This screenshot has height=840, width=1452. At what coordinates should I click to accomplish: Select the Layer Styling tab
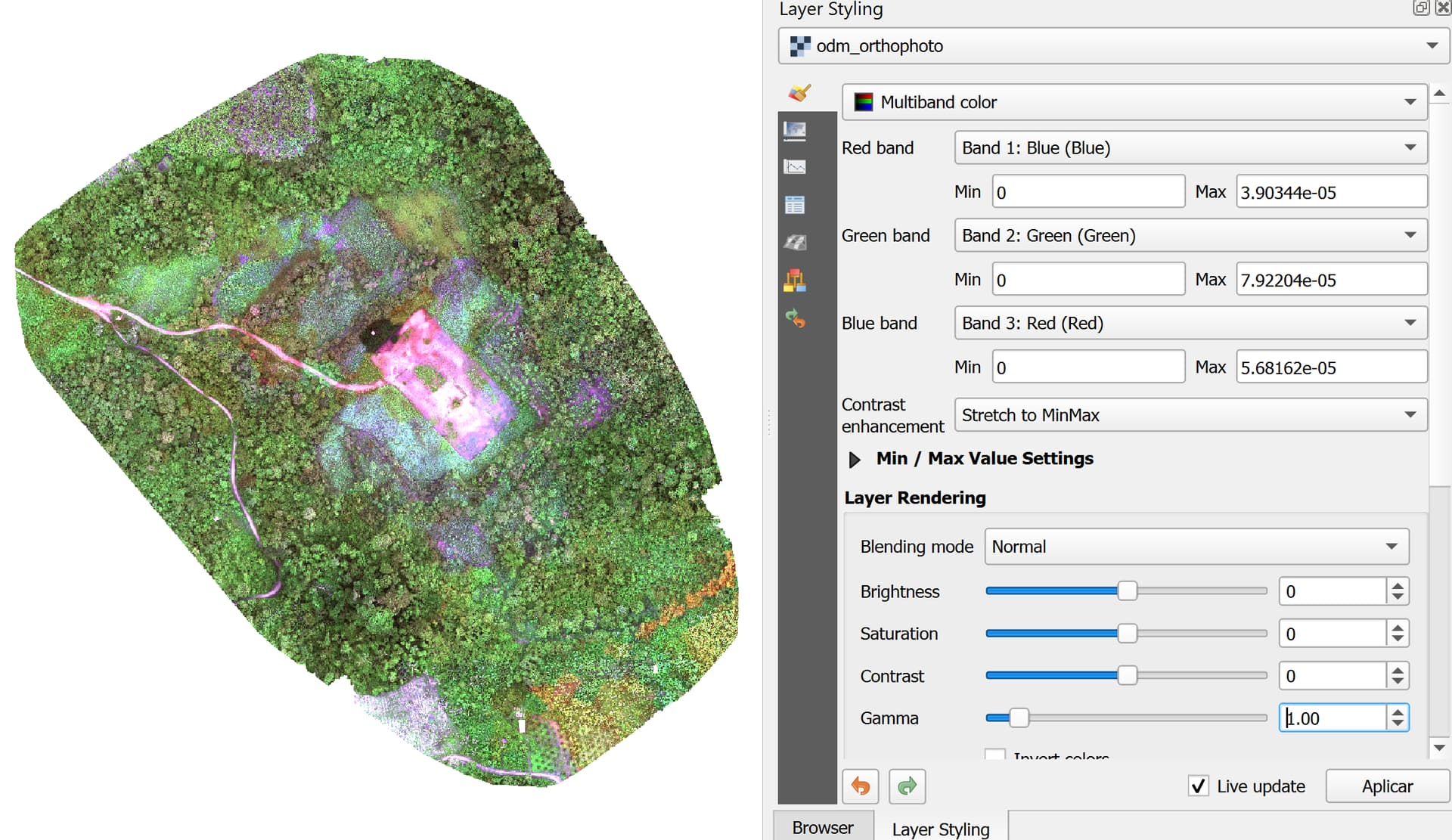[940, 828]
